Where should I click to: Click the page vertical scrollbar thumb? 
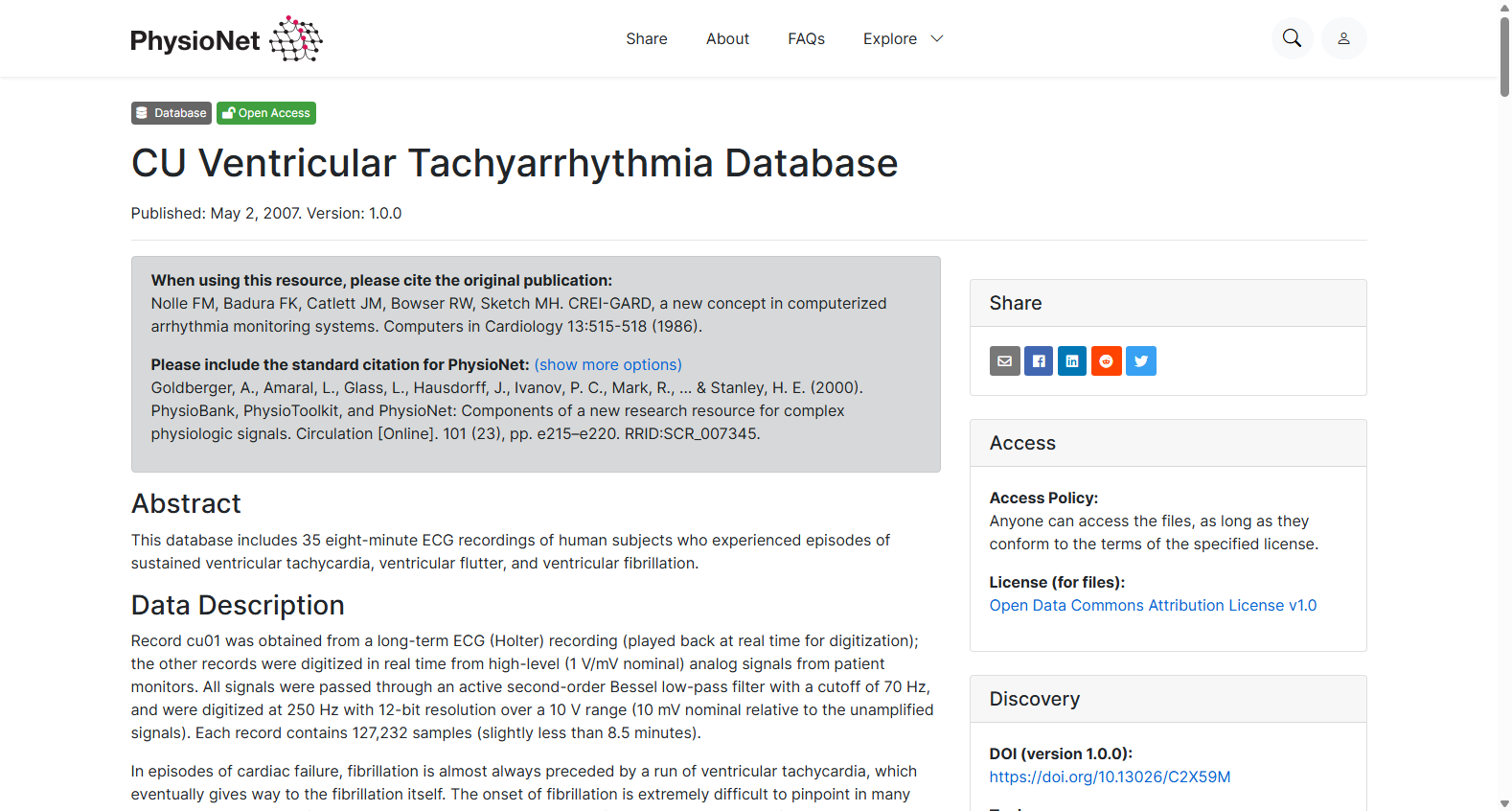pyautogui.click(x=1504, y=56)
